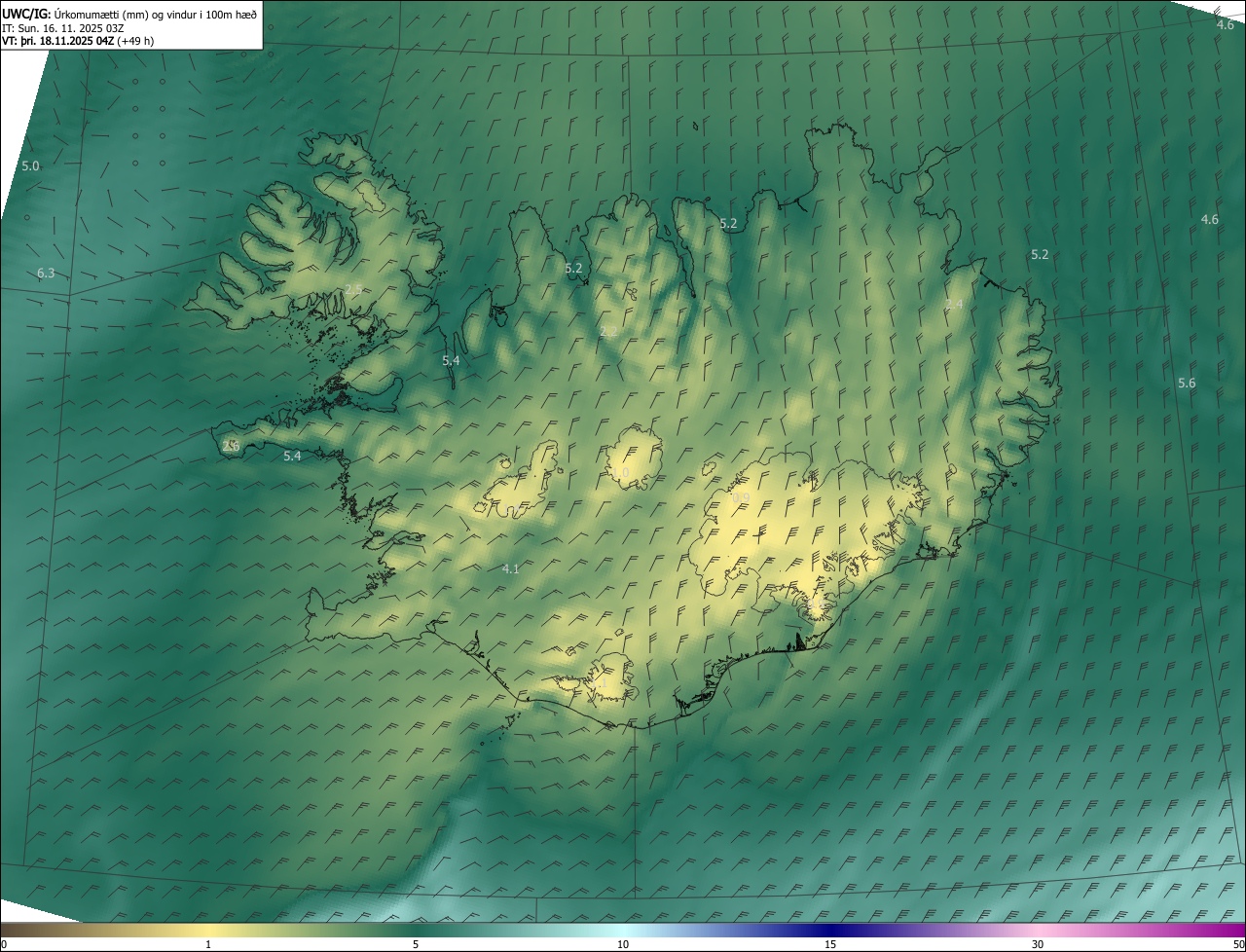Click the '30' tick on the color scale

1038,944
